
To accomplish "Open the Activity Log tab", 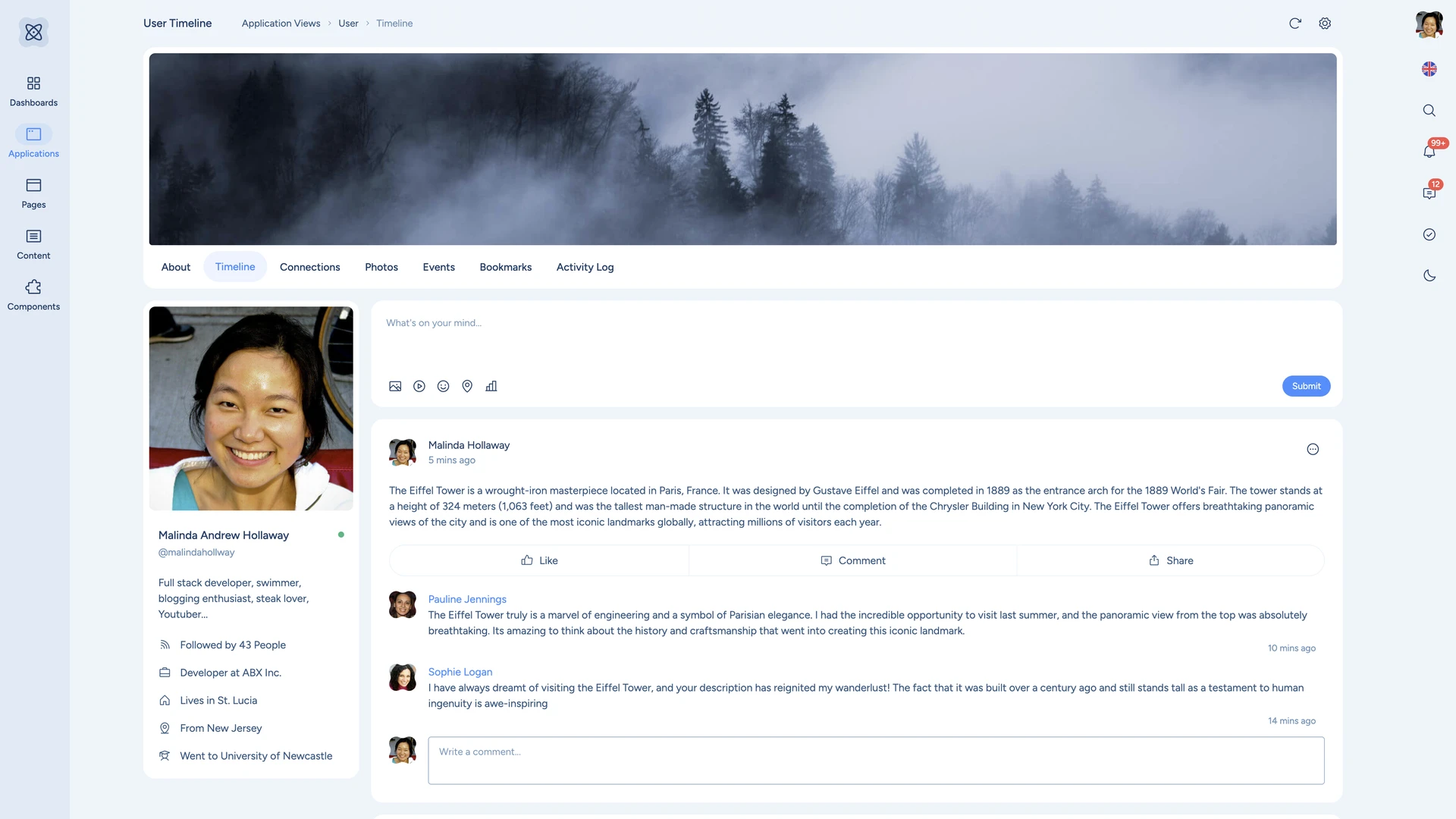I will 585,267.
